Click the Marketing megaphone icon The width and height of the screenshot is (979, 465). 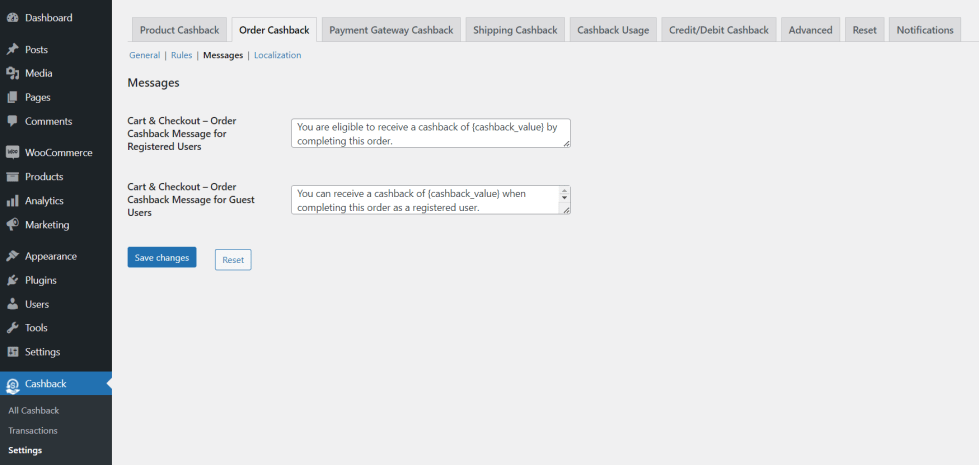pos(12,225)
